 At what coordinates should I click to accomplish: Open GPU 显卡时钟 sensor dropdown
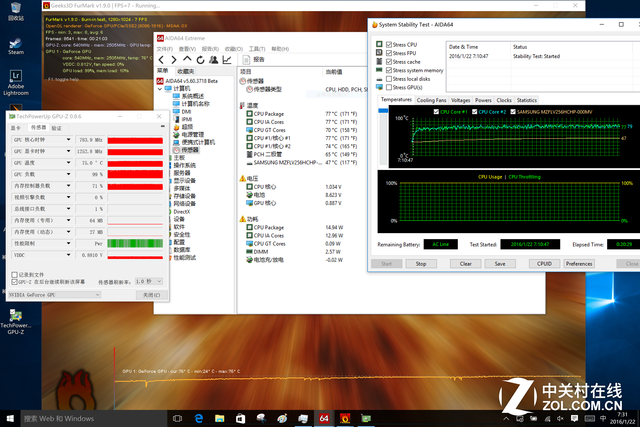coord(68,151)
